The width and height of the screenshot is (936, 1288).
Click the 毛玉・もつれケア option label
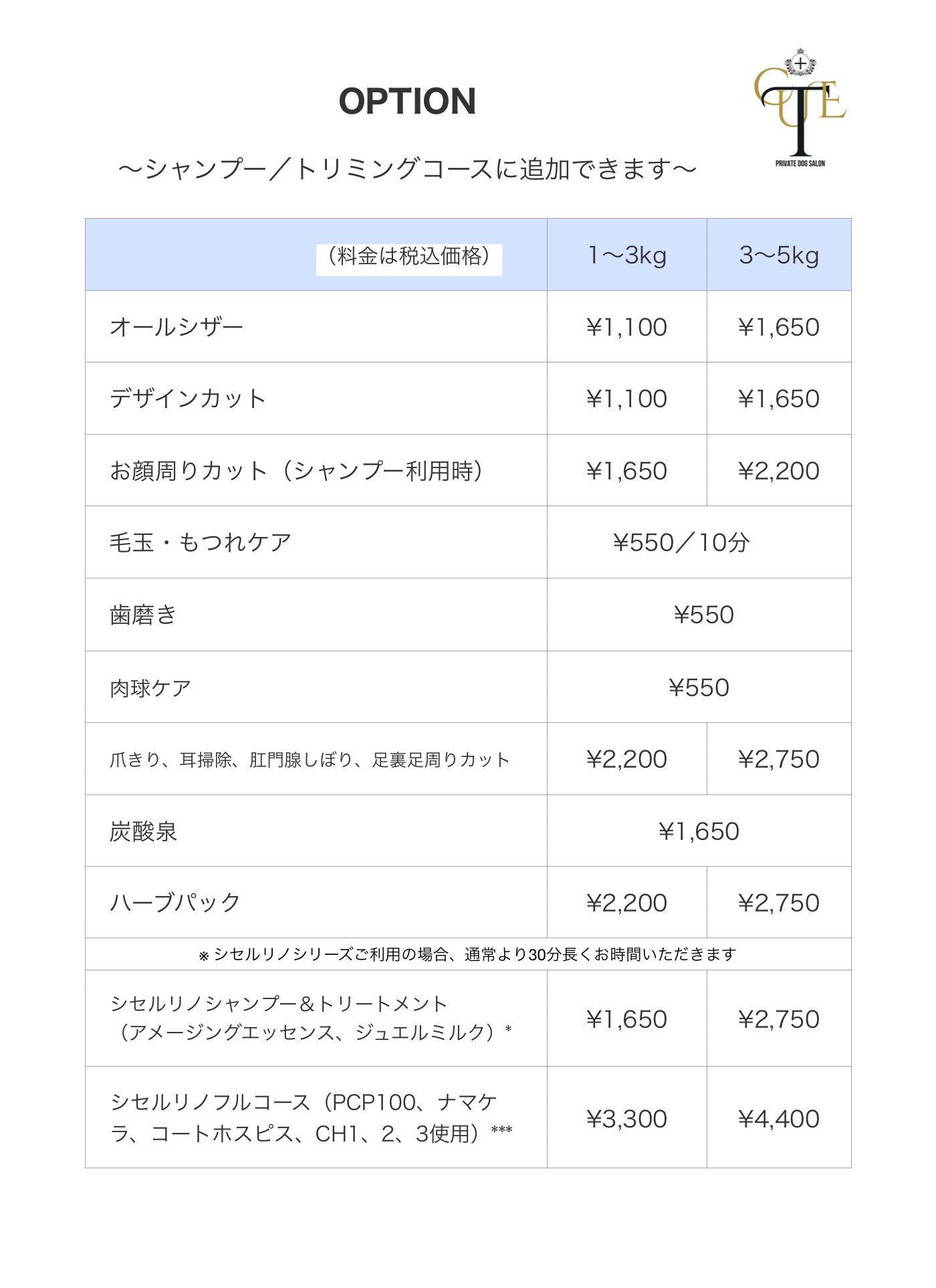pos(201,542)
